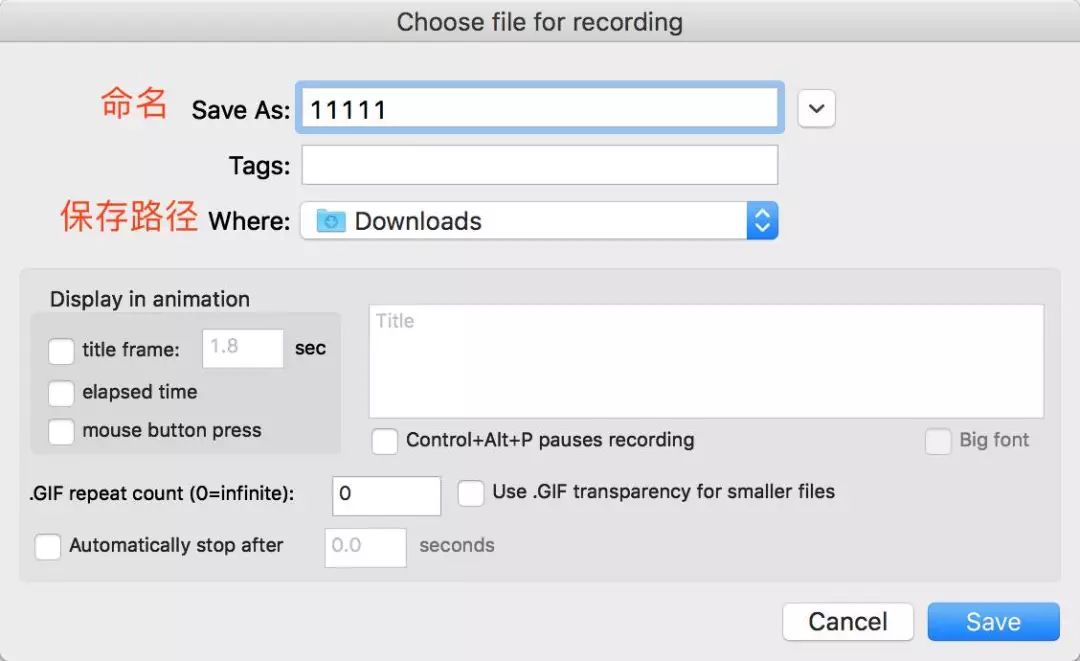
Task: Click the Tags input field
Action: pyautogui.click(x=540, y=165)
